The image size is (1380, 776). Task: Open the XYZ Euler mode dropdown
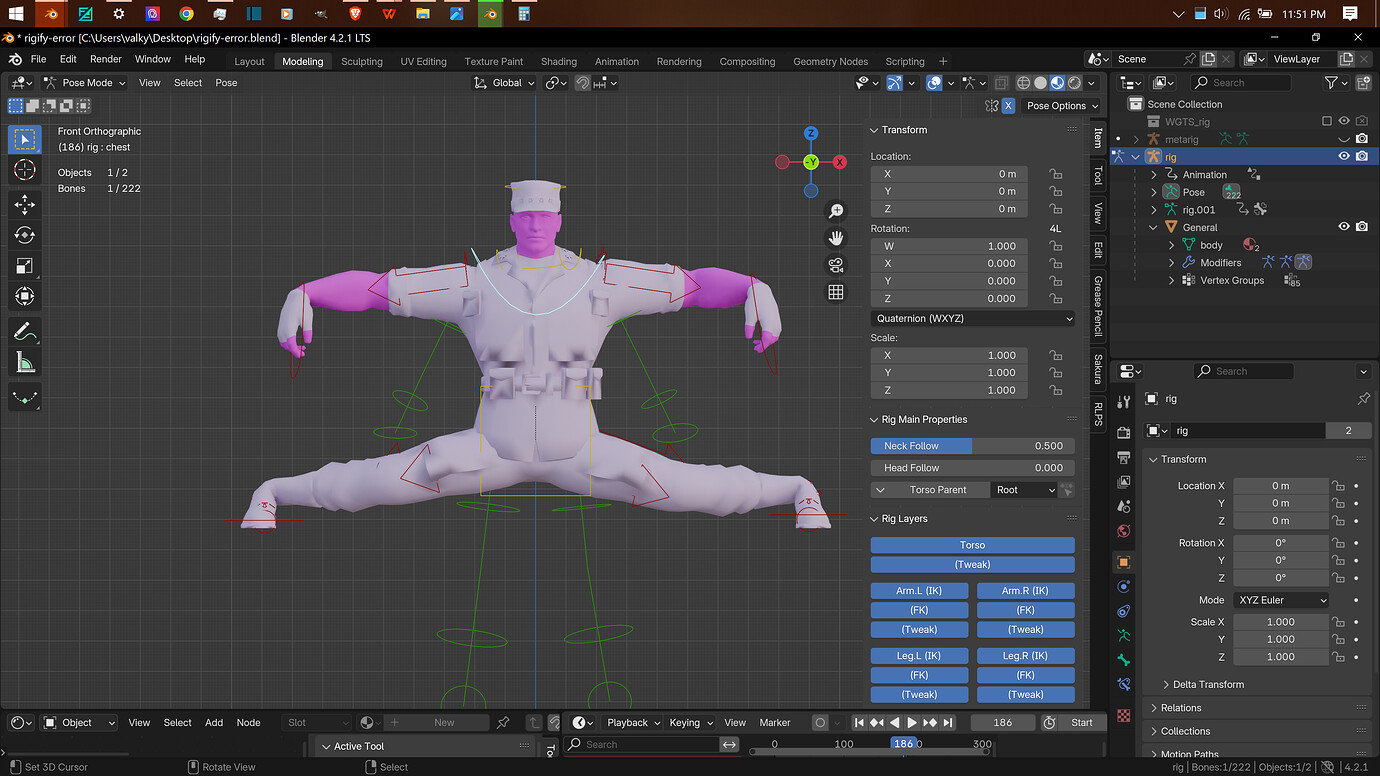pyautogui.click(x=1281, y=600)
